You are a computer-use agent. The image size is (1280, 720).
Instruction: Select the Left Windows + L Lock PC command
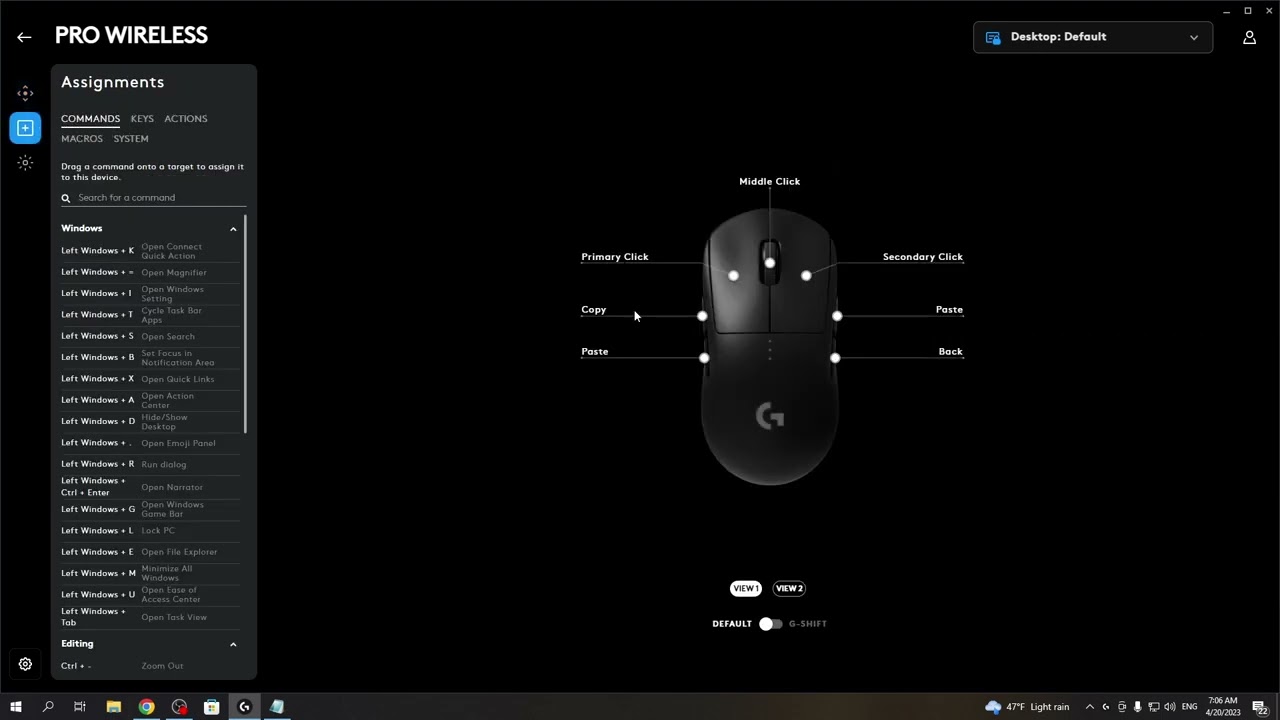150,530
